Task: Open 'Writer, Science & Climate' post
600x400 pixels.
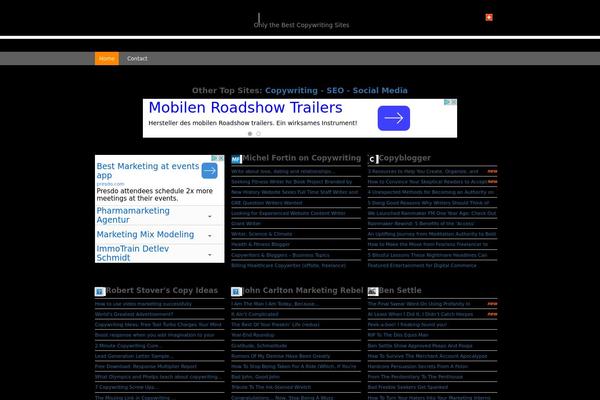Action: pyautogui.click(x=262, y=234)
